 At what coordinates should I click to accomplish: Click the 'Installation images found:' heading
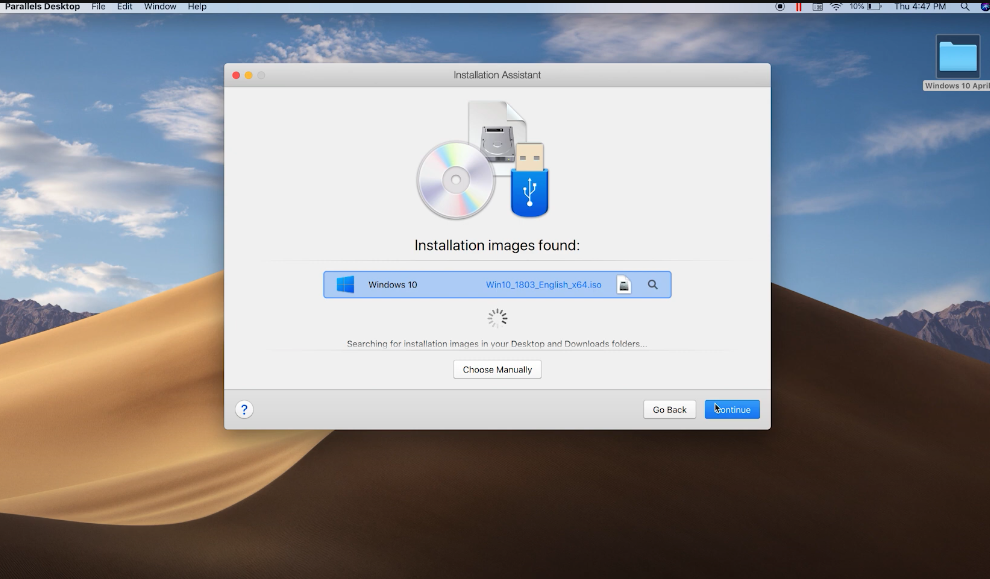pos(497,245)
